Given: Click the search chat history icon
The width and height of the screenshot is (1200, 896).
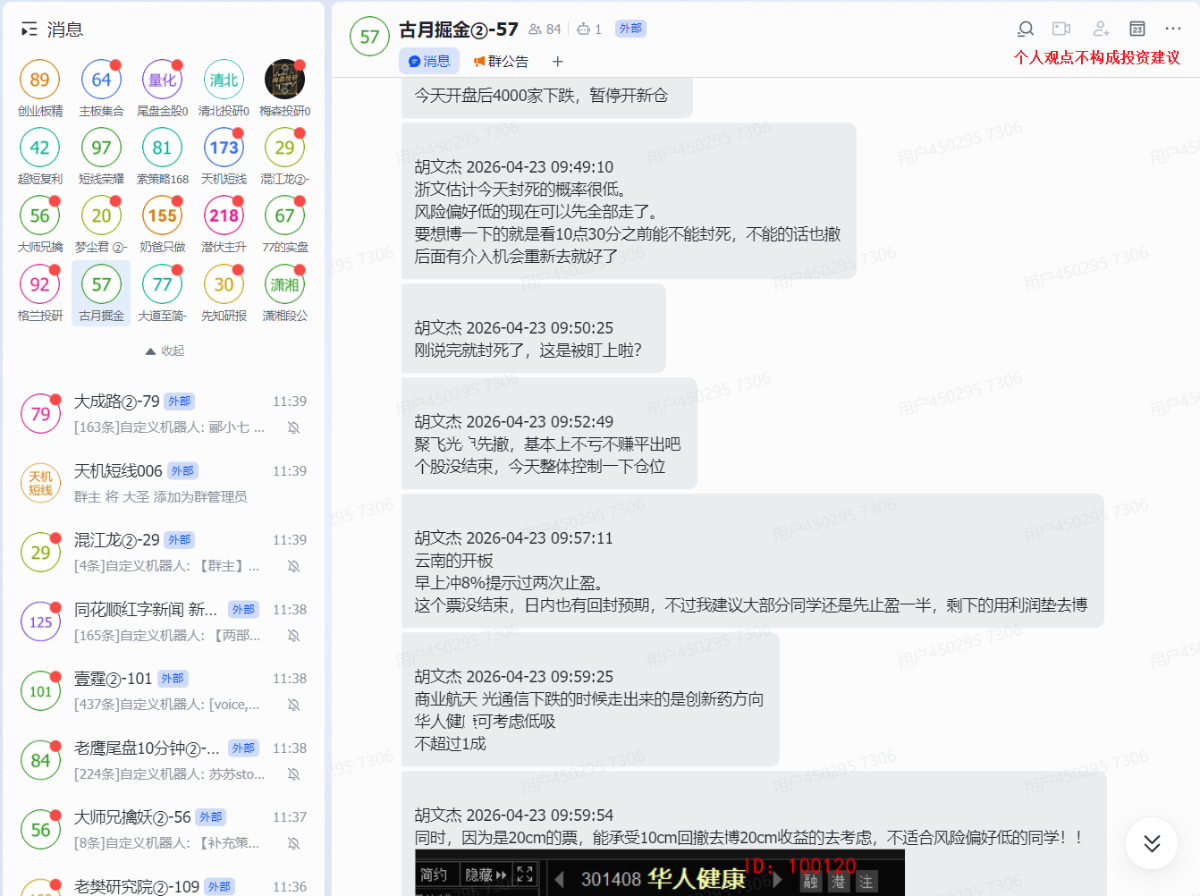Looking at the screenshot, I should [x=1025, y=29].
